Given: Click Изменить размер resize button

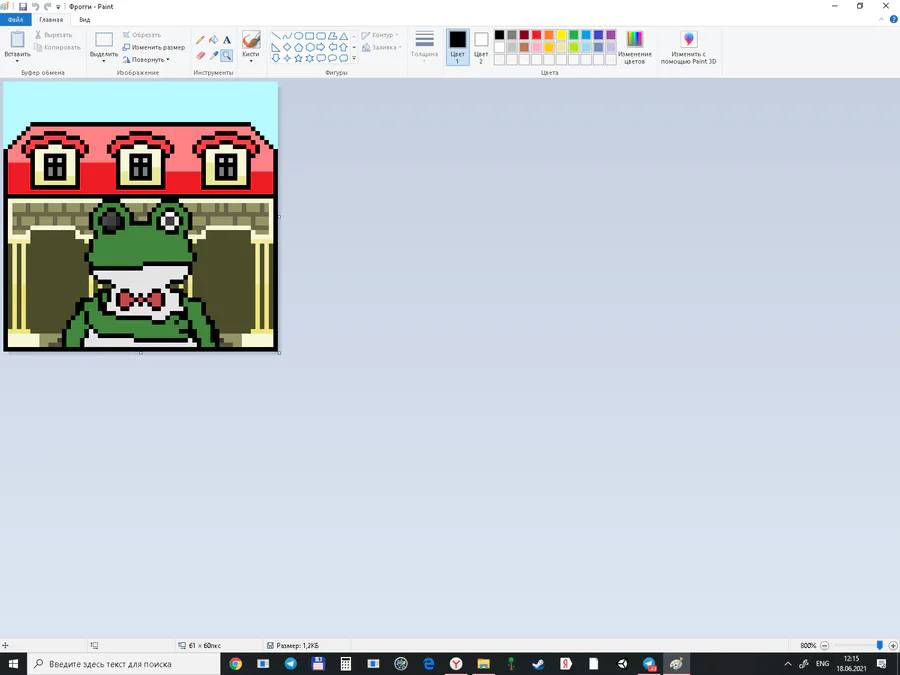Looking at the screenshot, I should [x=154, y=47].
